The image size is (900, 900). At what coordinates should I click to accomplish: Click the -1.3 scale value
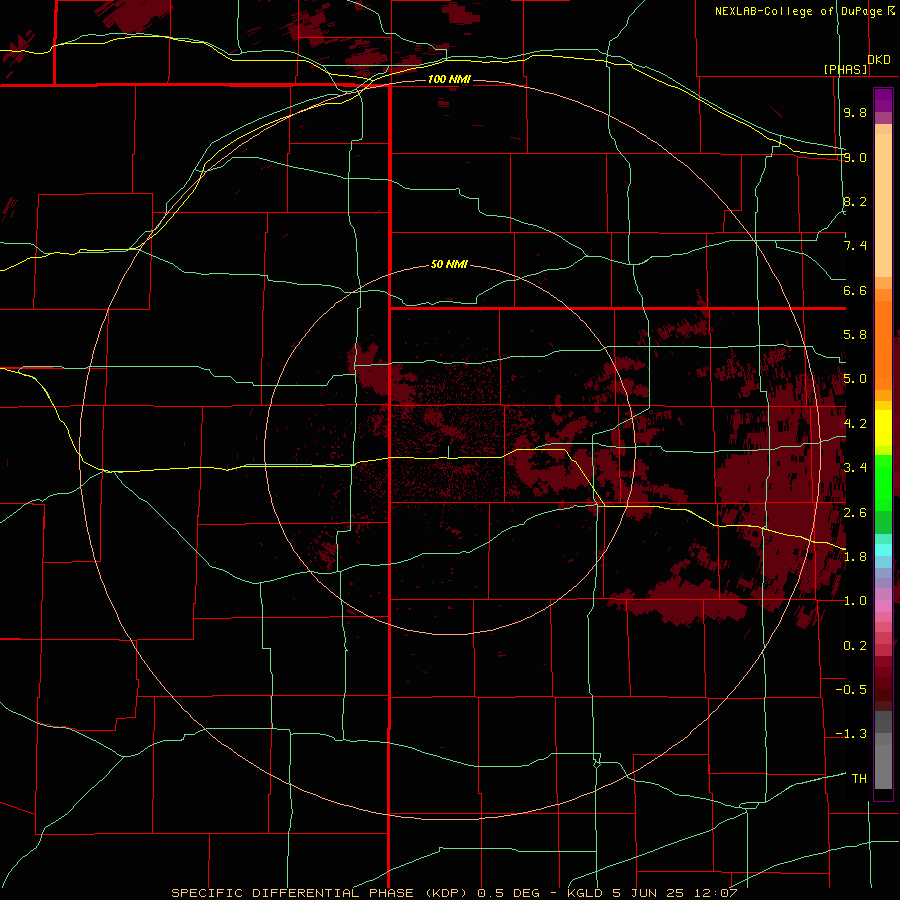pyautogui.click(x=851, y=734)
